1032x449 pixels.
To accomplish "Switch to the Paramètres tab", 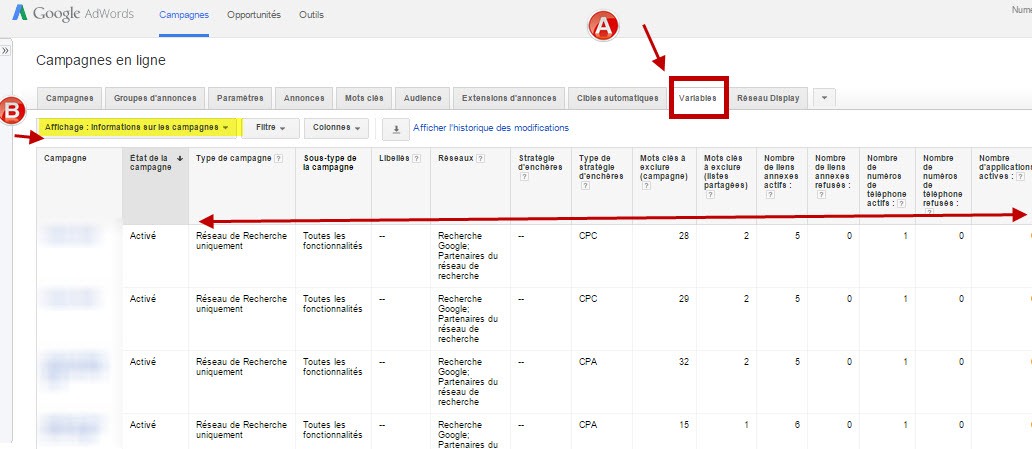I will click(240, 98).
